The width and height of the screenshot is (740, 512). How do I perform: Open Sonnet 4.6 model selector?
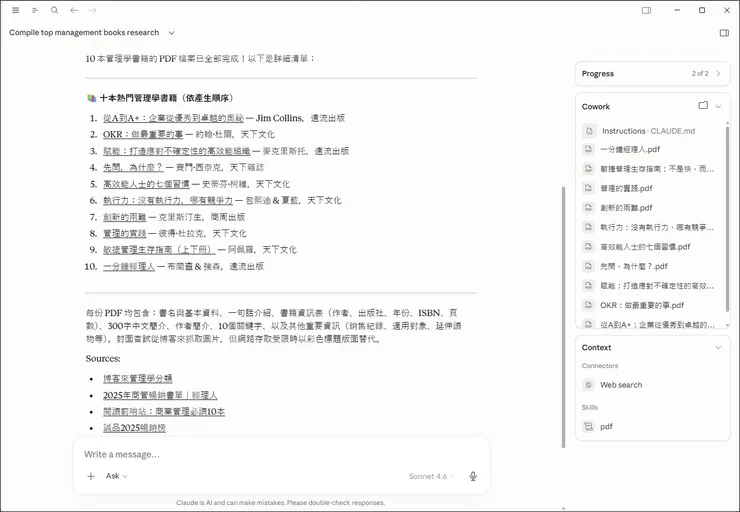point(431,477)
